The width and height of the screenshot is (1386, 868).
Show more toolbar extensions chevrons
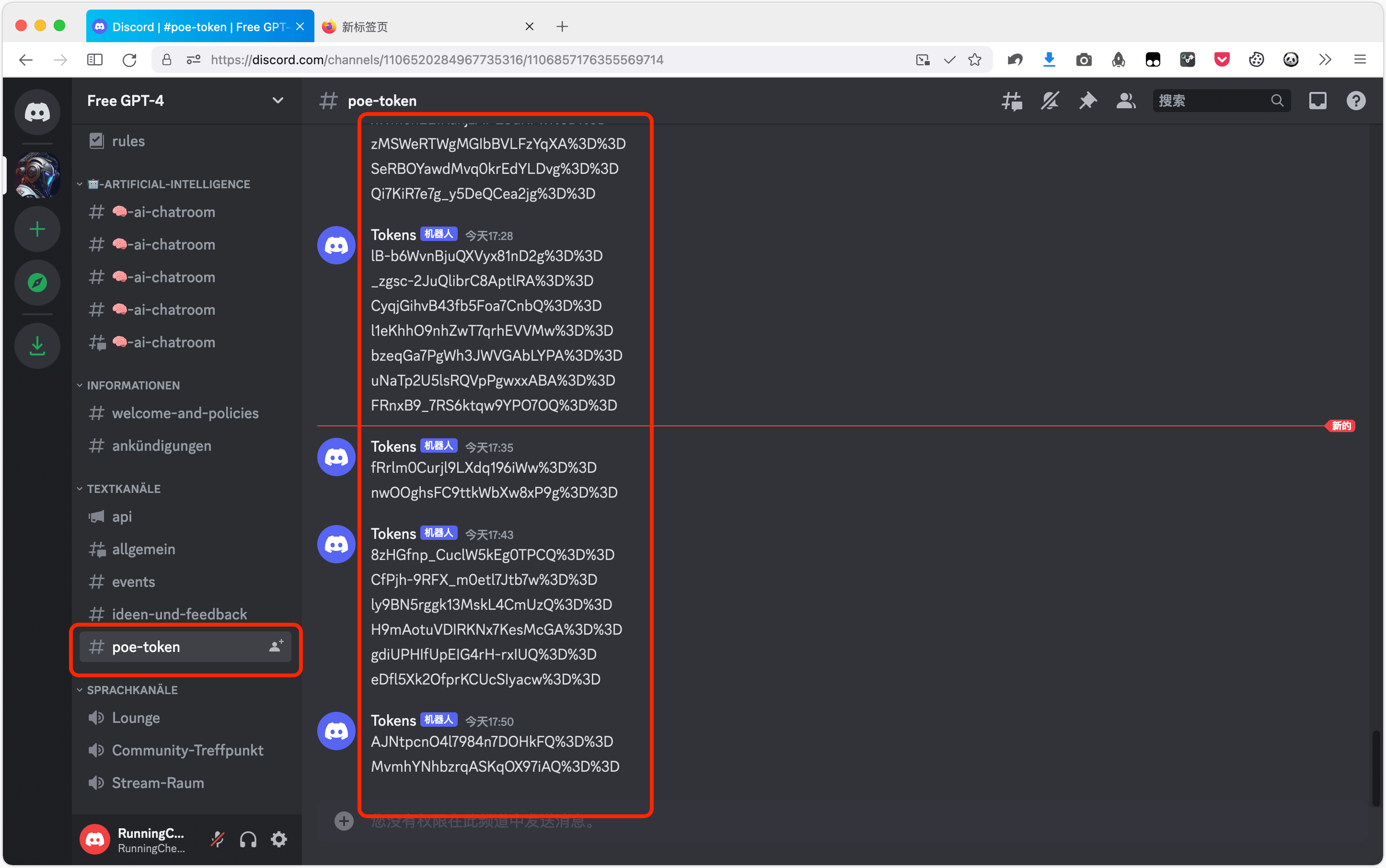[x=1325, y=60]
